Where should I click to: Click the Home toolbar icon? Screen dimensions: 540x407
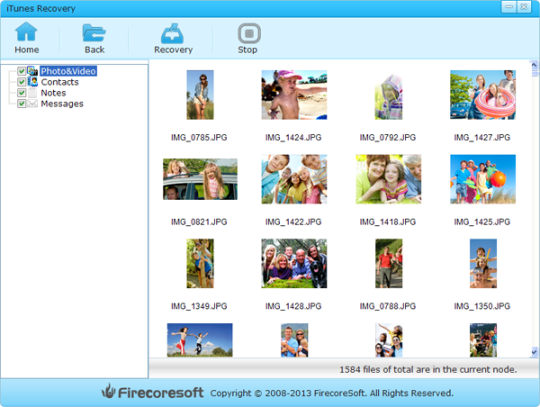[26, 32]
